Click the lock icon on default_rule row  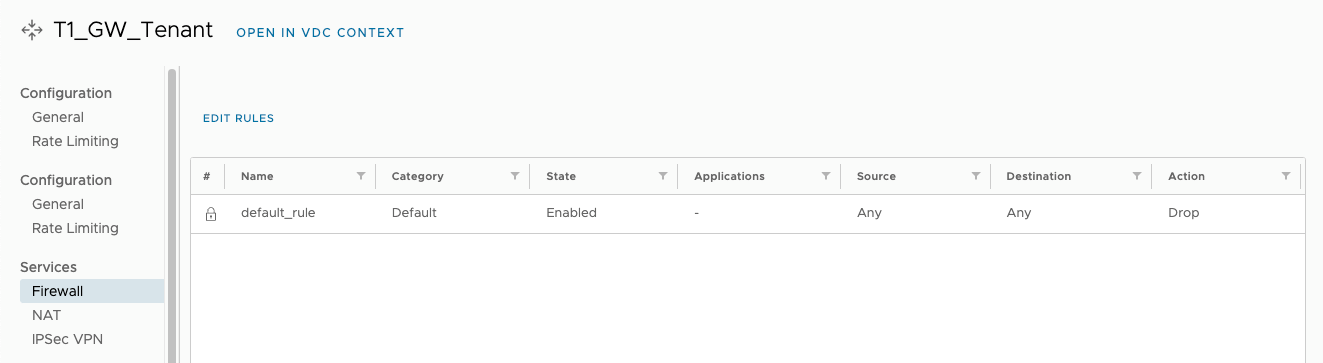[x=210, y=213]
